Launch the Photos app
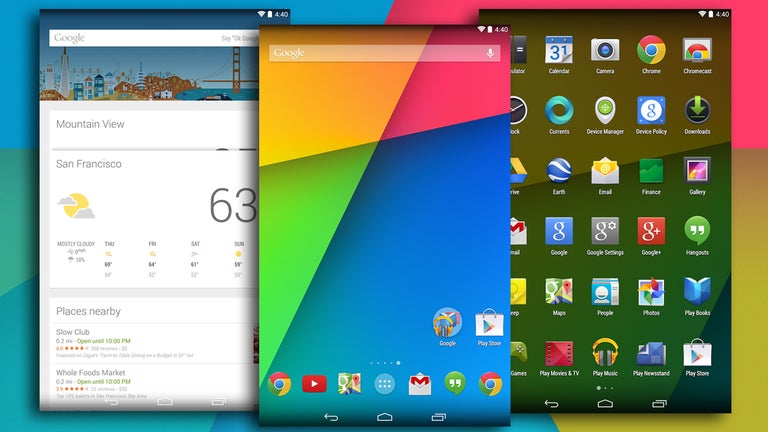The image size is (768, 432). 651,297
